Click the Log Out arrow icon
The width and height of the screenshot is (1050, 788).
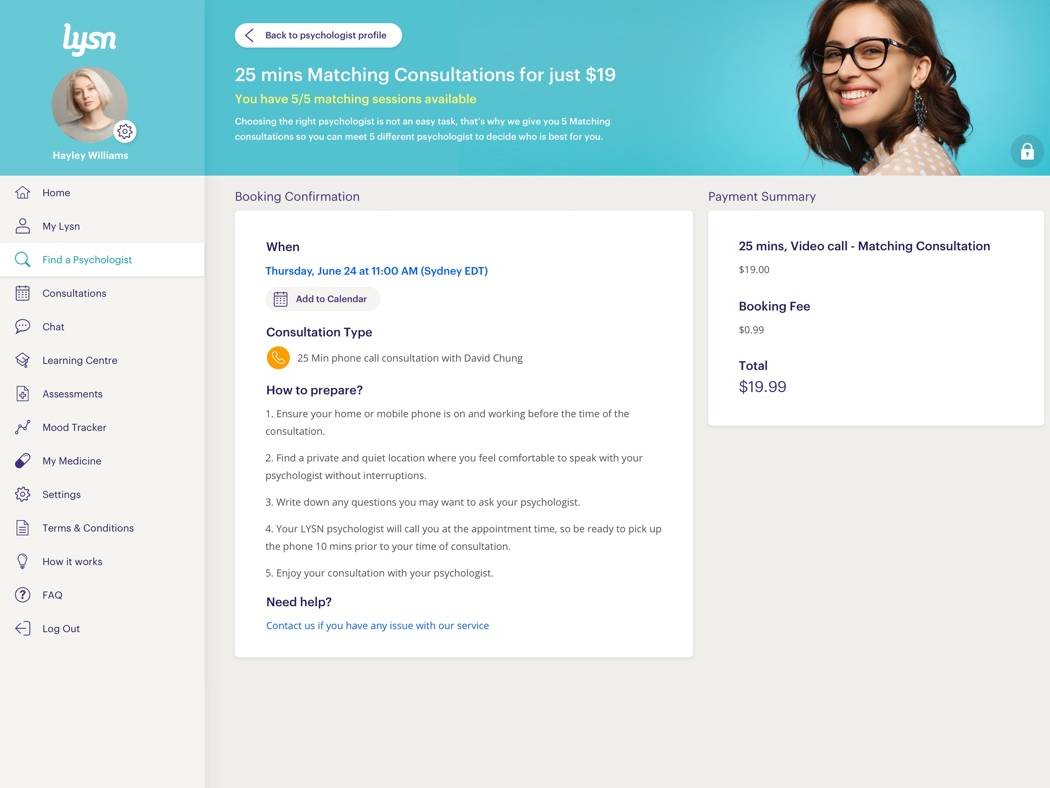click(22, 628)
